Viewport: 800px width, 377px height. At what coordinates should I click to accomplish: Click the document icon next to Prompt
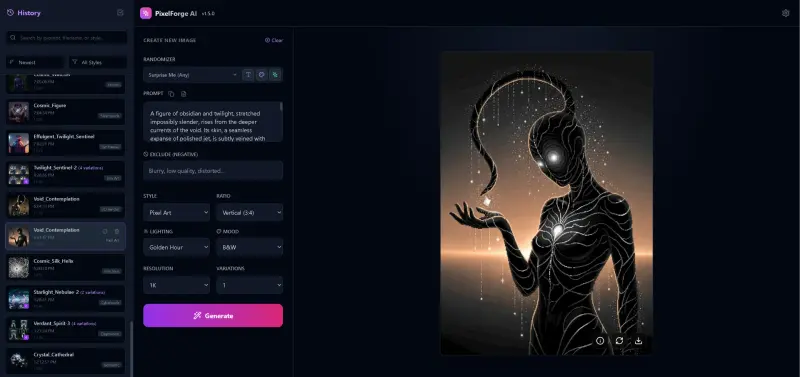(184, 94)
